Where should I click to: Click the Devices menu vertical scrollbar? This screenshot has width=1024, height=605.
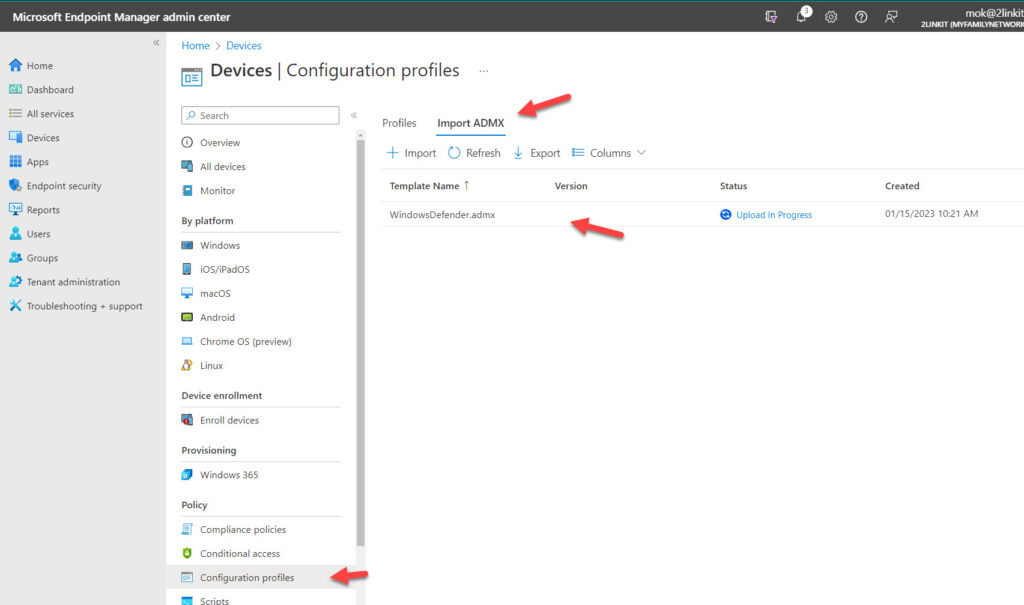360,343
